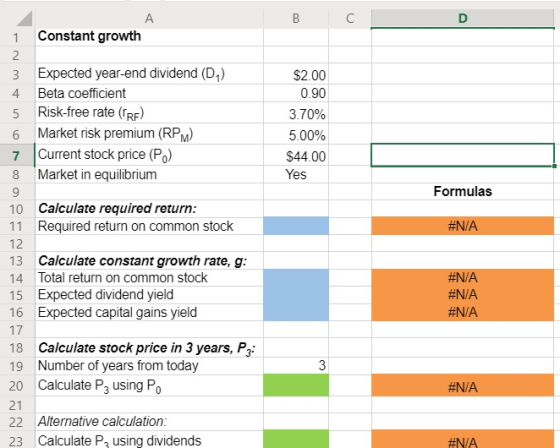This screenshot has height=448, width=560.
Task: Click the select-all corner triangle
Action: pos(24,19)
